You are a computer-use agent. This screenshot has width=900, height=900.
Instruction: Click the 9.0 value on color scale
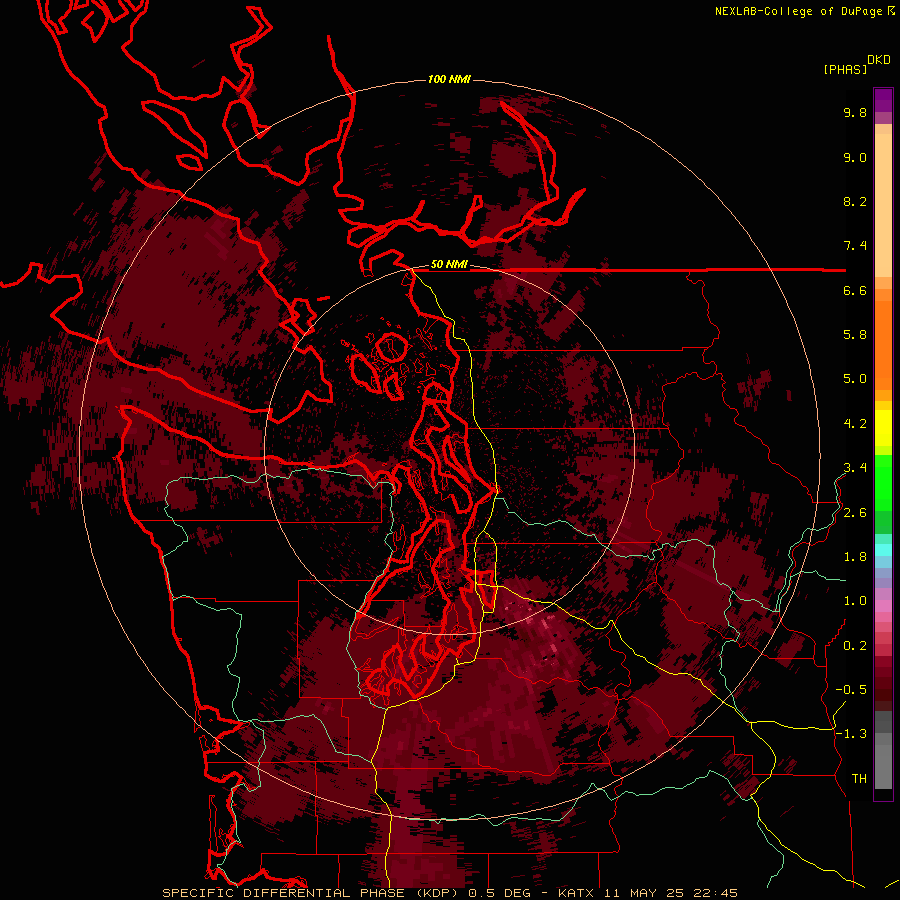coord(855,158)
